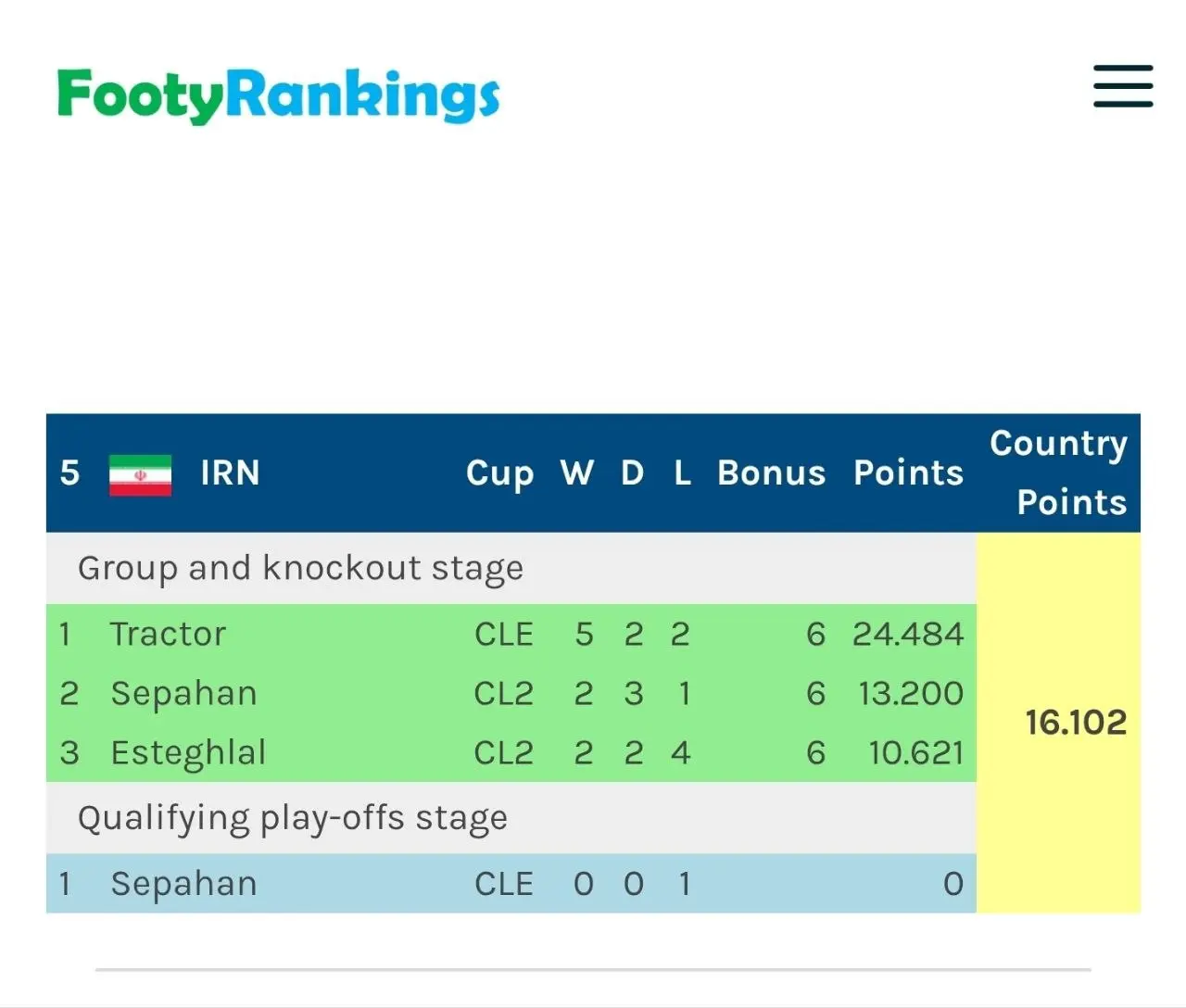Click the Iran flag icon
The image size is (1186, 1008).
pyautogui.click(x=140, y=474)
